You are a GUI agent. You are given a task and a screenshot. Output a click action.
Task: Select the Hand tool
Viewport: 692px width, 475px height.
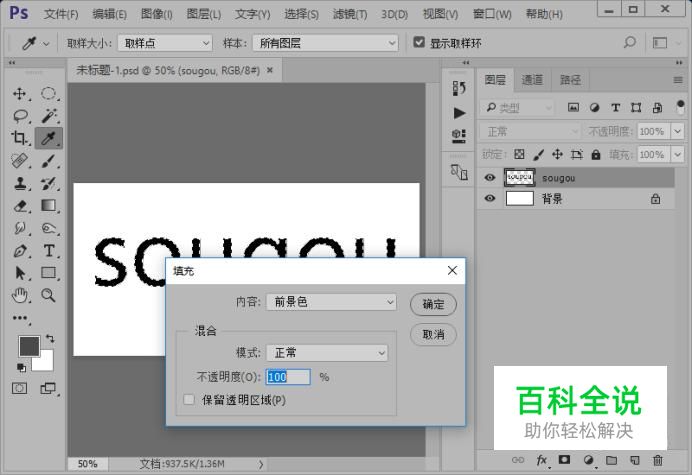point(19,295)
